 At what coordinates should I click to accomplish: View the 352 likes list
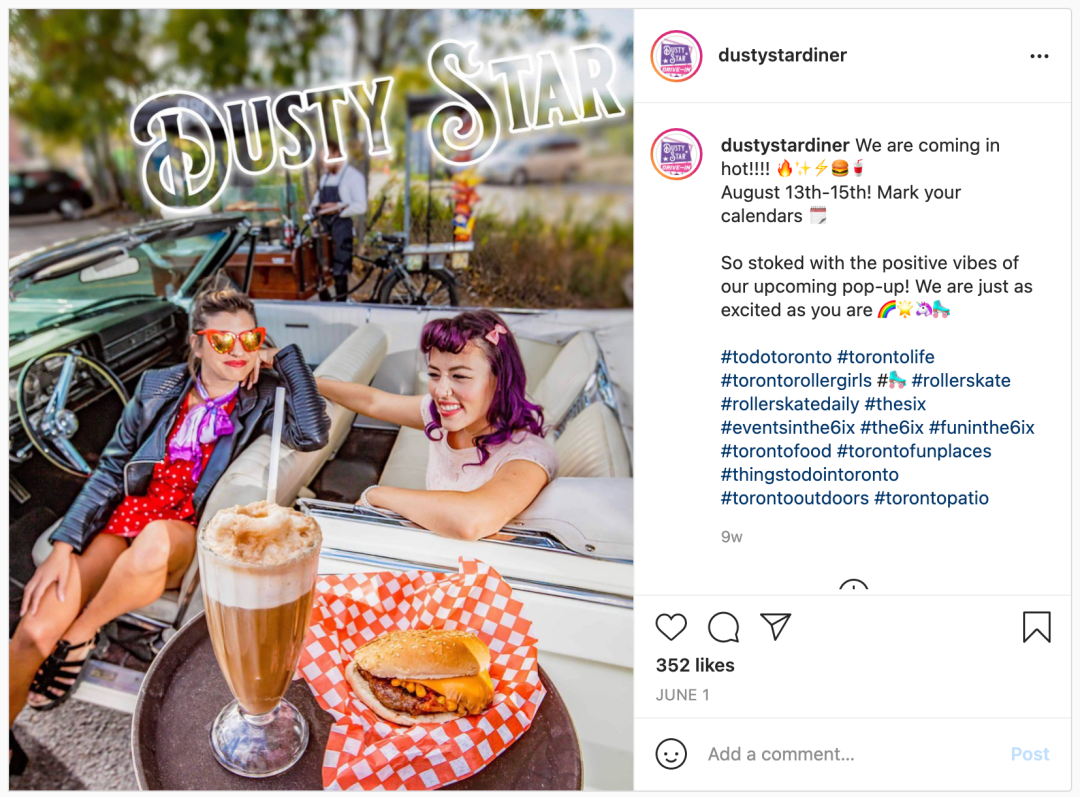tap(695, 665)
